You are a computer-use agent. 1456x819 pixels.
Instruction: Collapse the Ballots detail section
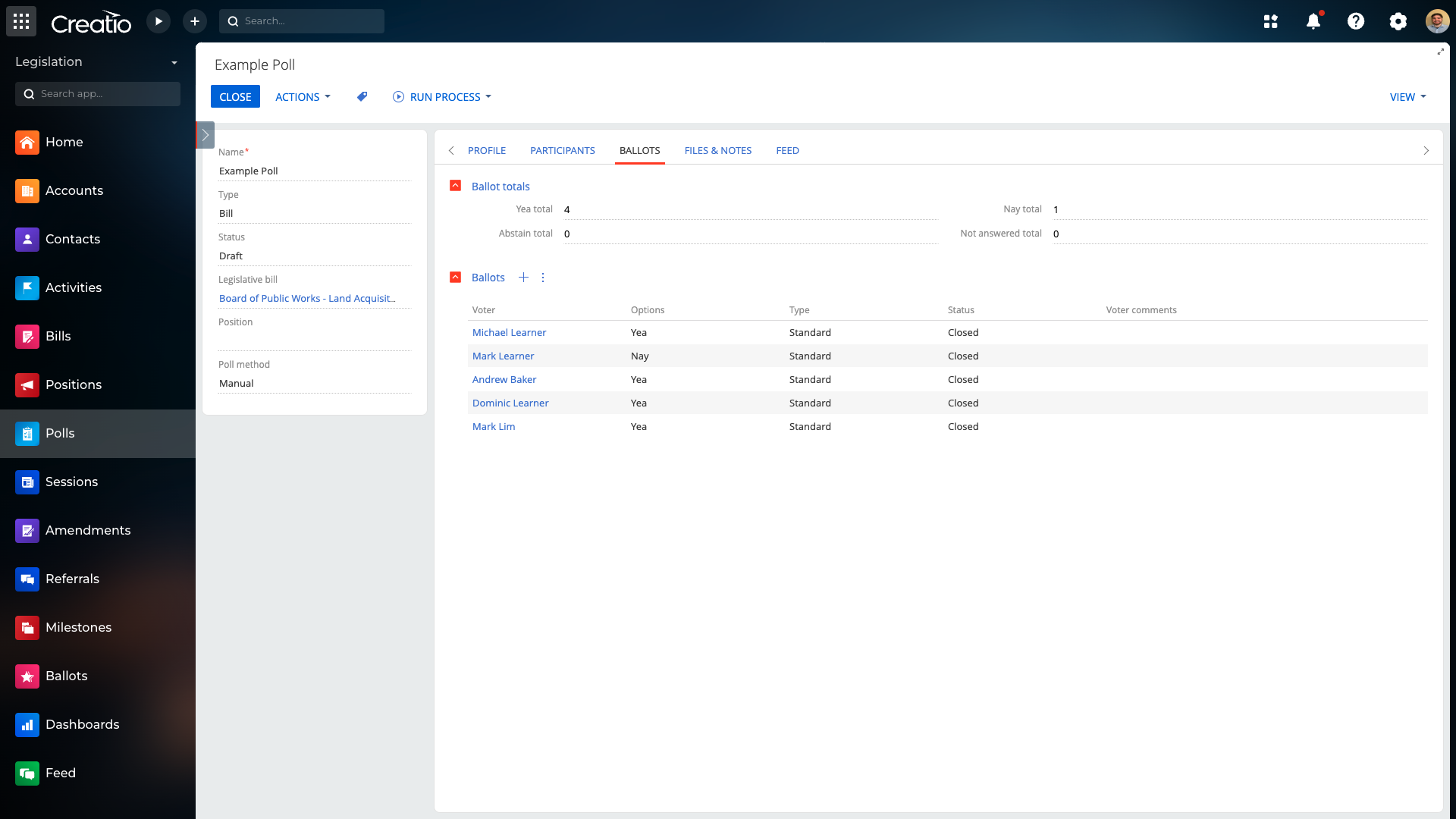456,278
